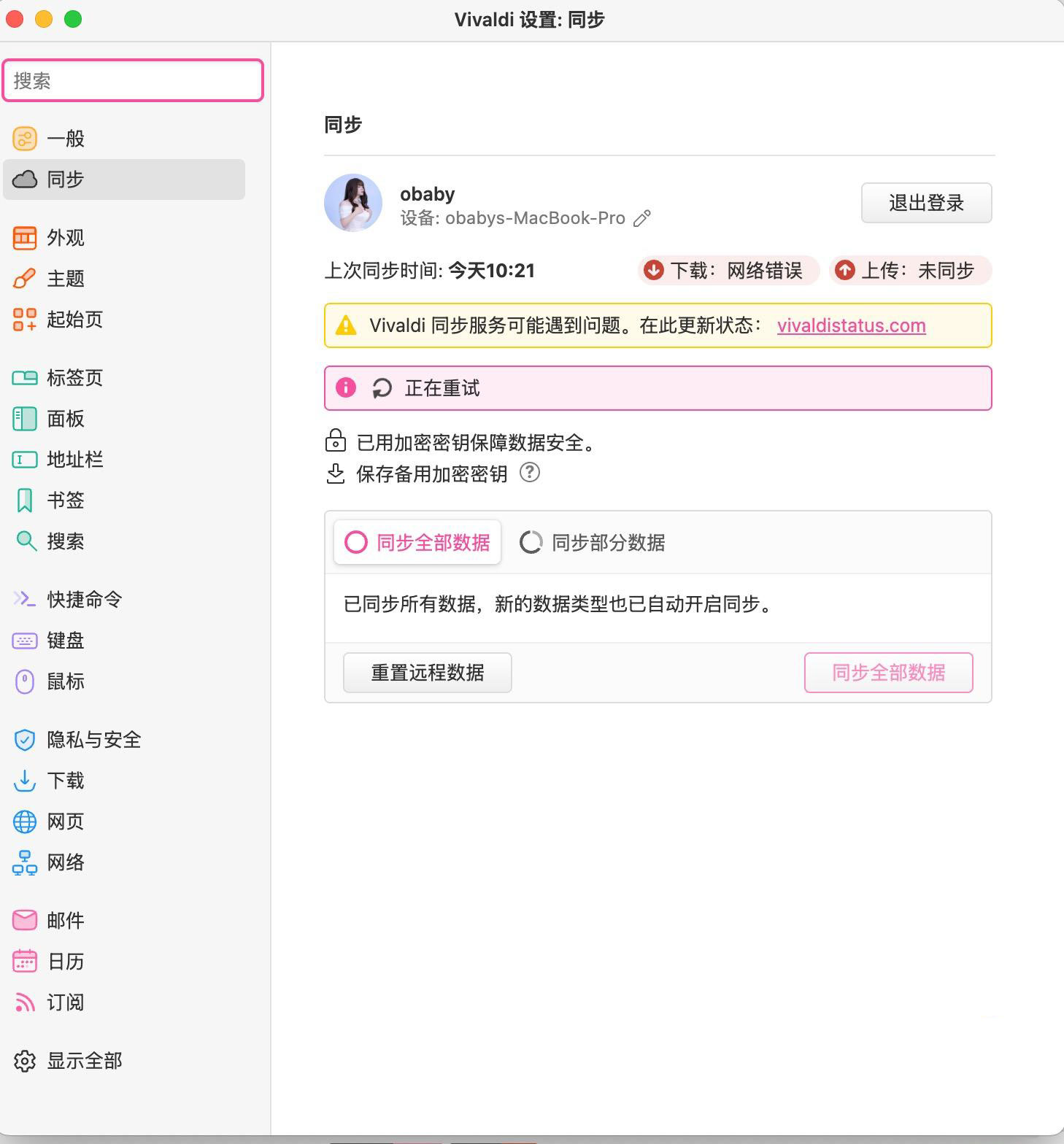1064x1144 pixels.
Task: Select 同步全部数据 sync option tab
Action: [x=417, y=542]
